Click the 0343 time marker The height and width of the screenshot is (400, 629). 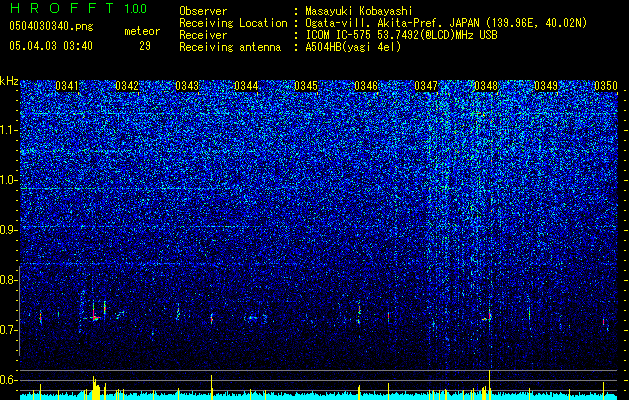pyautogui.click(x=187, y=86)
